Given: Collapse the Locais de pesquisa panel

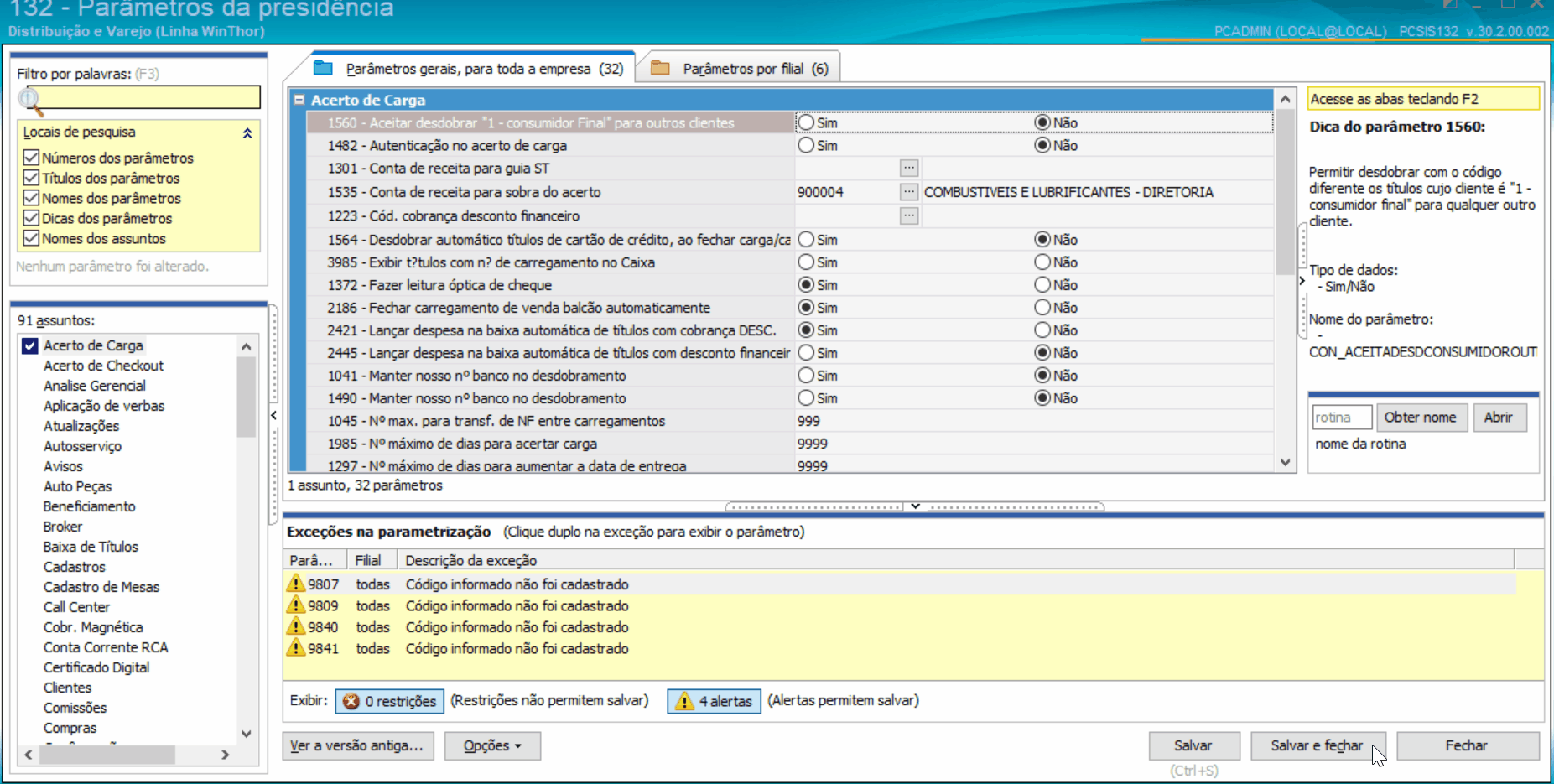Looking at the screenshot, I should point(247,132).
